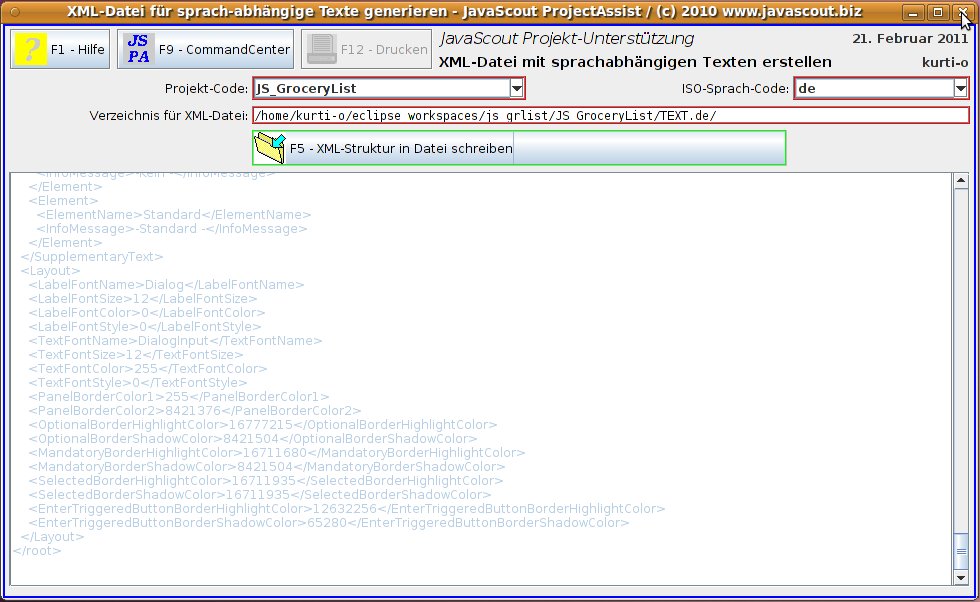Expand the Projekt-Code dropdown arrow
The height and width of the screenshot is (602, 980).
[517, 89]
